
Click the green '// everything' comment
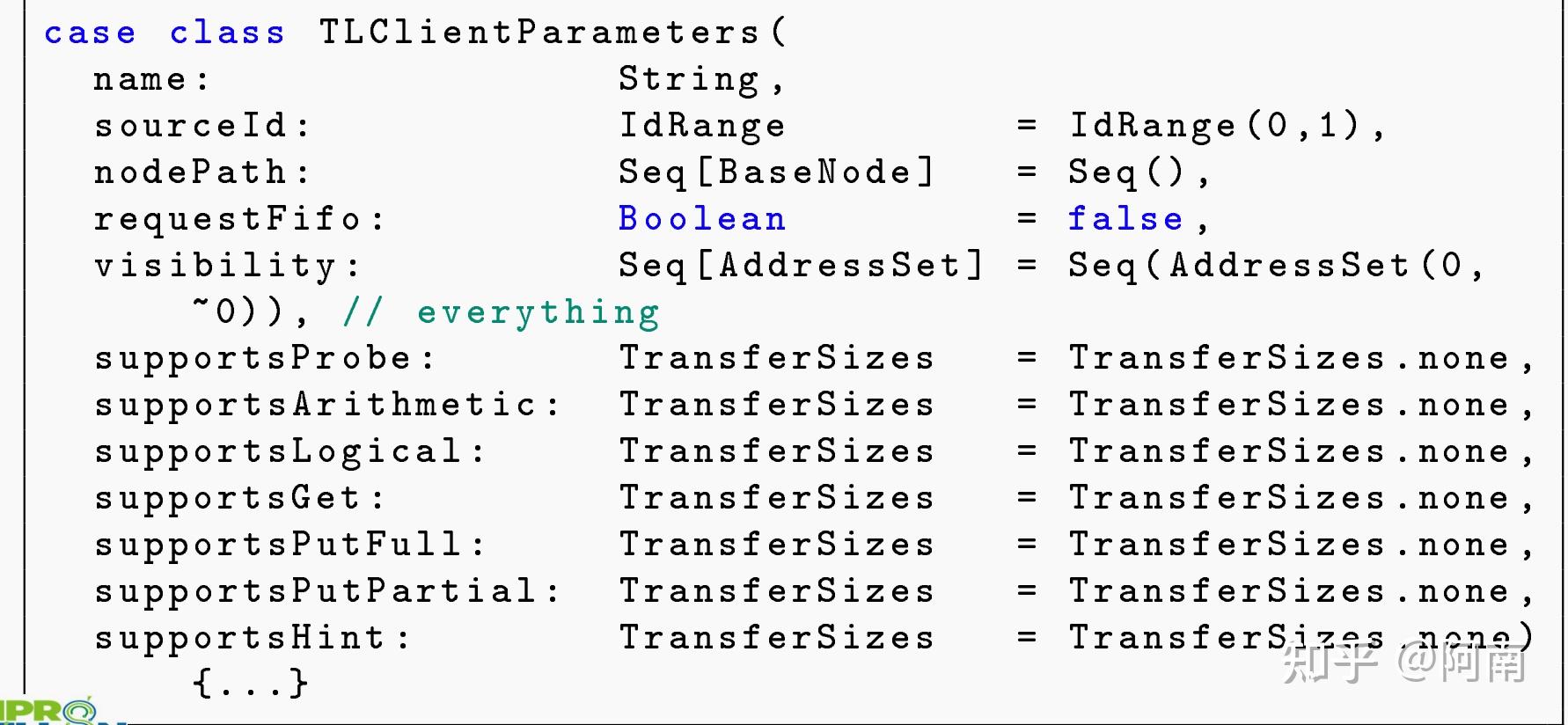(x=501, y=312)
